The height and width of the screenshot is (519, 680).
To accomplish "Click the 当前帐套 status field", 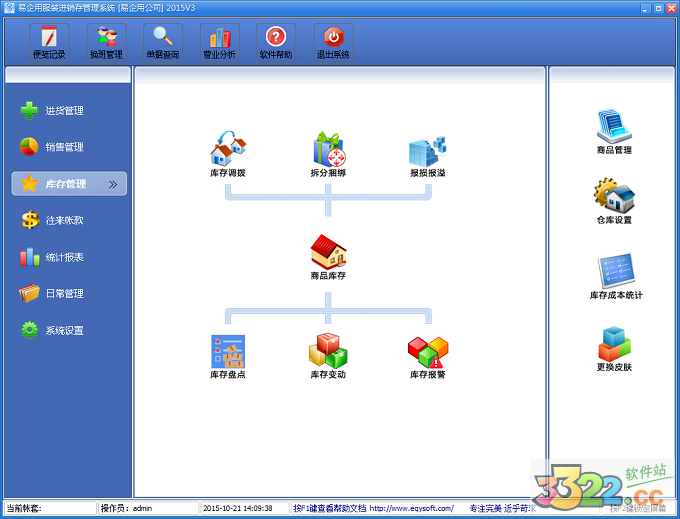I will 50,508.
